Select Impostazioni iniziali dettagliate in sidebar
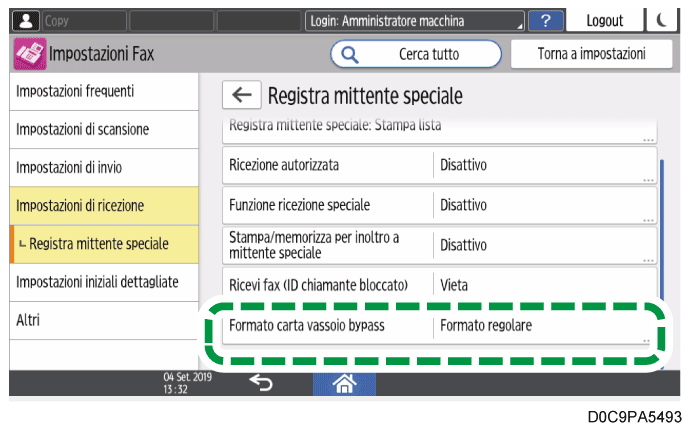Image resolution: width=691 pixels, height=427 pixels. 100,283
